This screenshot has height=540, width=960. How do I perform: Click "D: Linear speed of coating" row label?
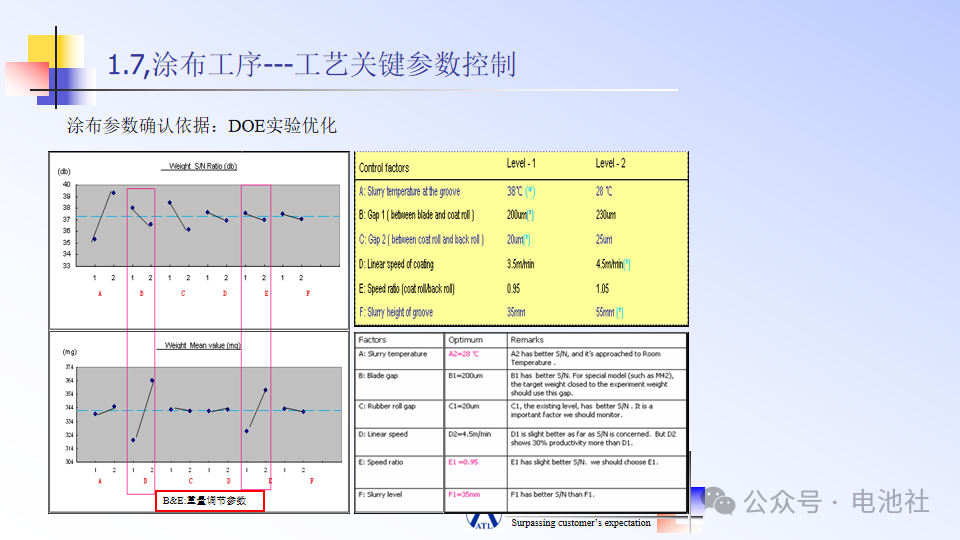(x=396, y=264)
